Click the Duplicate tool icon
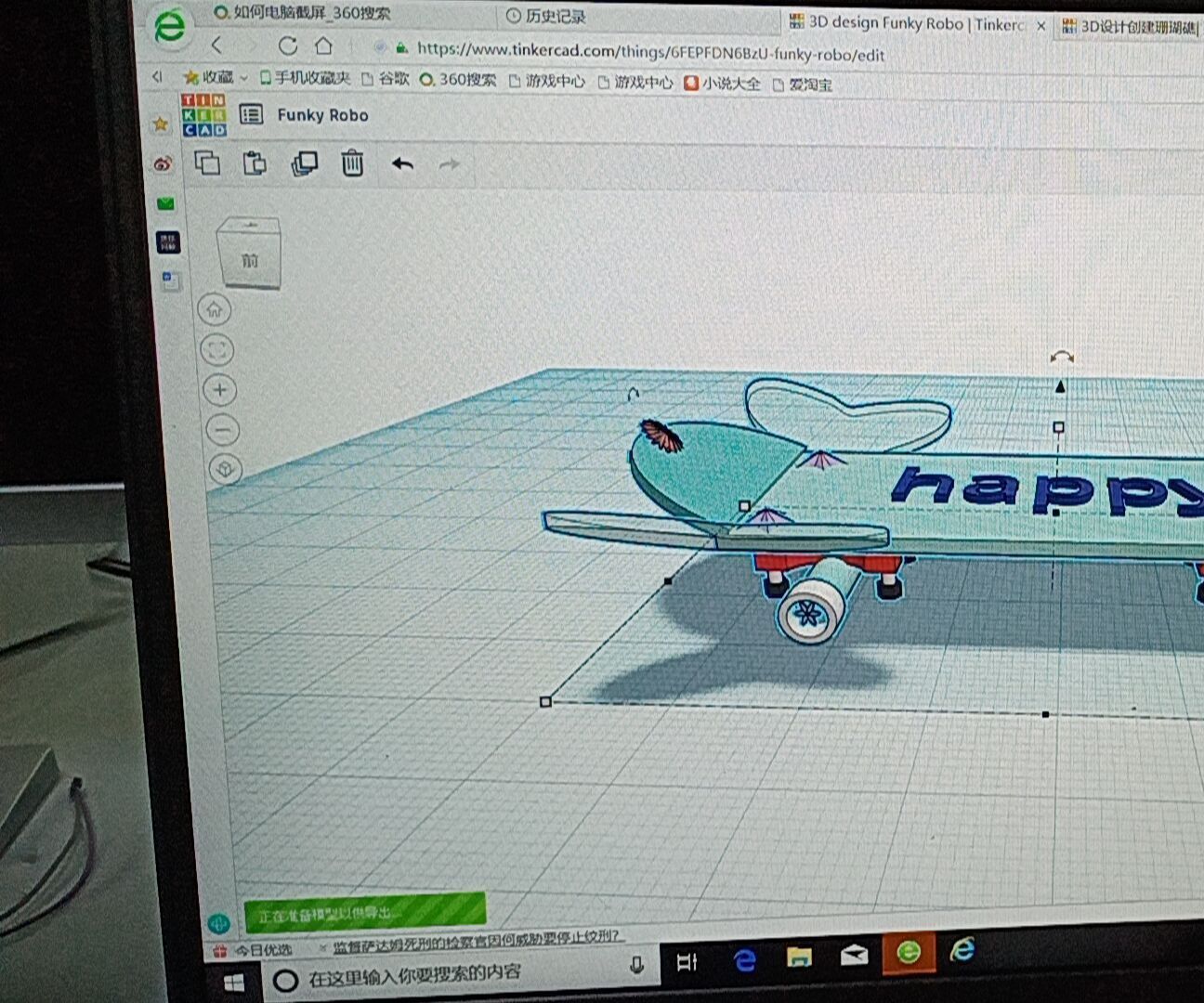Screen dimensions: 1204x1003 [304, 163]
